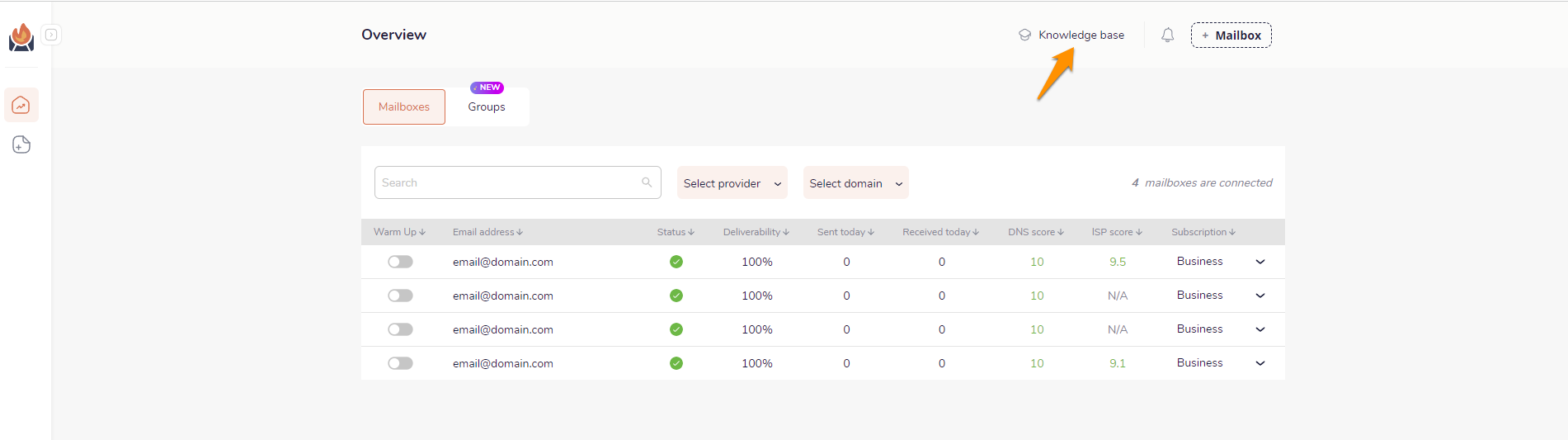This screenshot has width=1568, height=440.
Task: Click the add-document sidebar icon
Action: (x=21, y=145)
